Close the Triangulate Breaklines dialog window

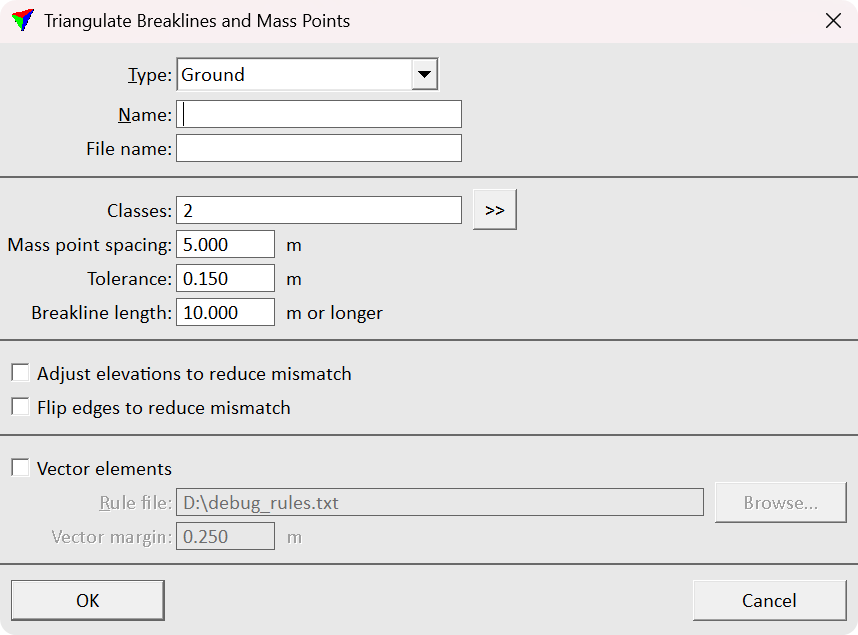click(x=832, y=21)
